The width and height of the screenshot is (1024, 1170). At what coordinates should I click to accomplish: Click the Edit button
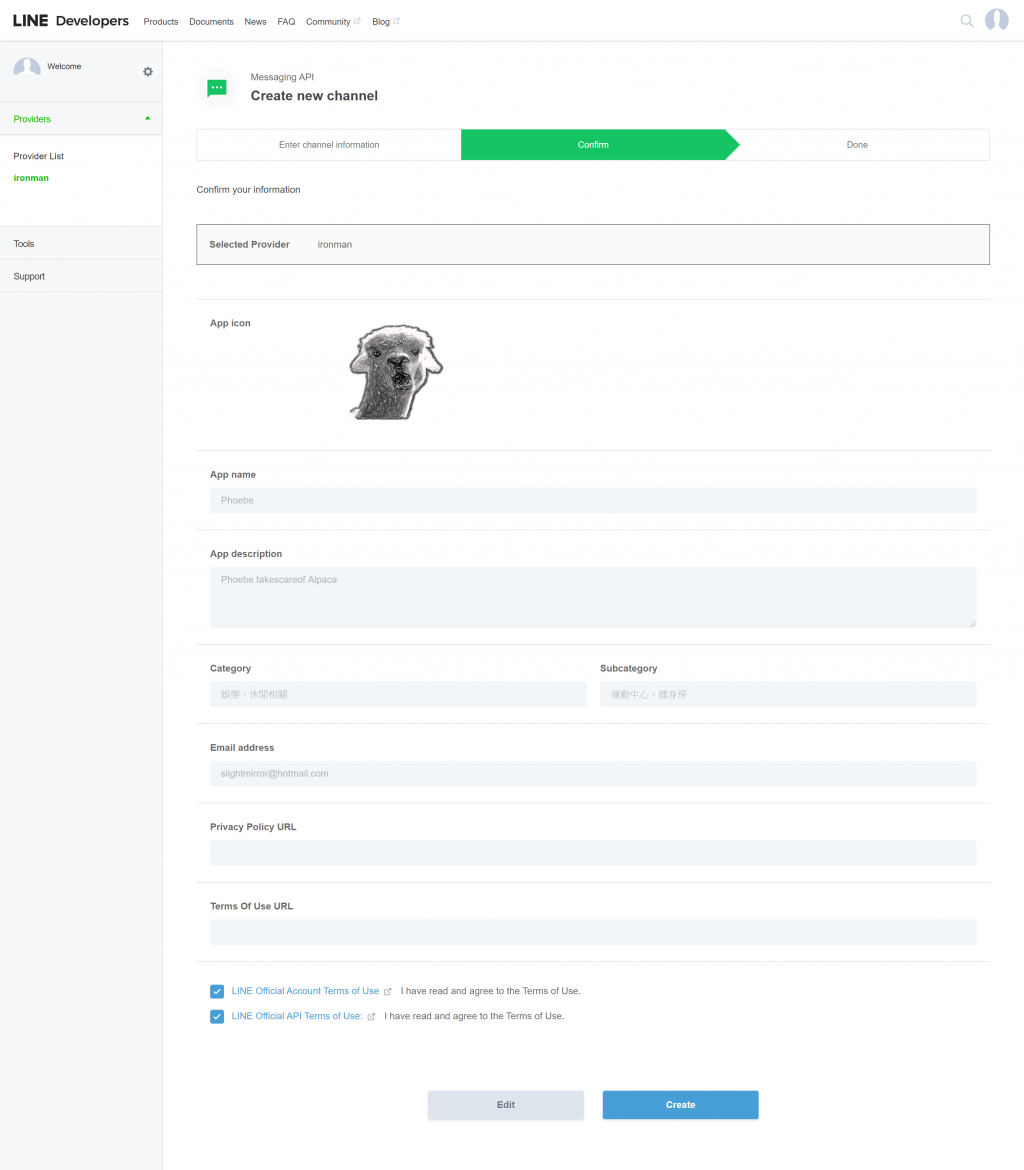(x=506, y=1105)
